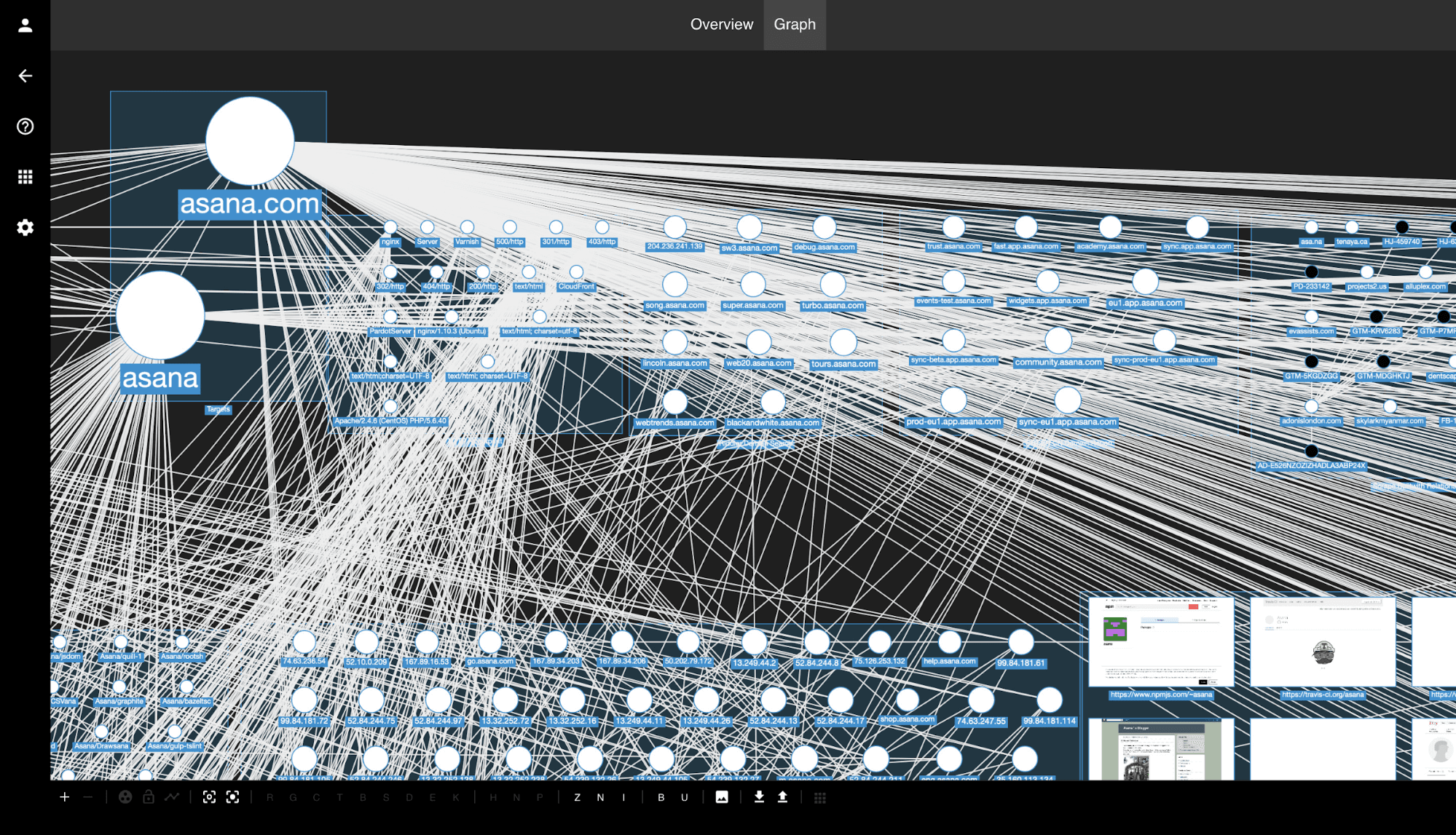Select the large asana.com node
Screen dimensions: 1456x835
coord(250,141)
